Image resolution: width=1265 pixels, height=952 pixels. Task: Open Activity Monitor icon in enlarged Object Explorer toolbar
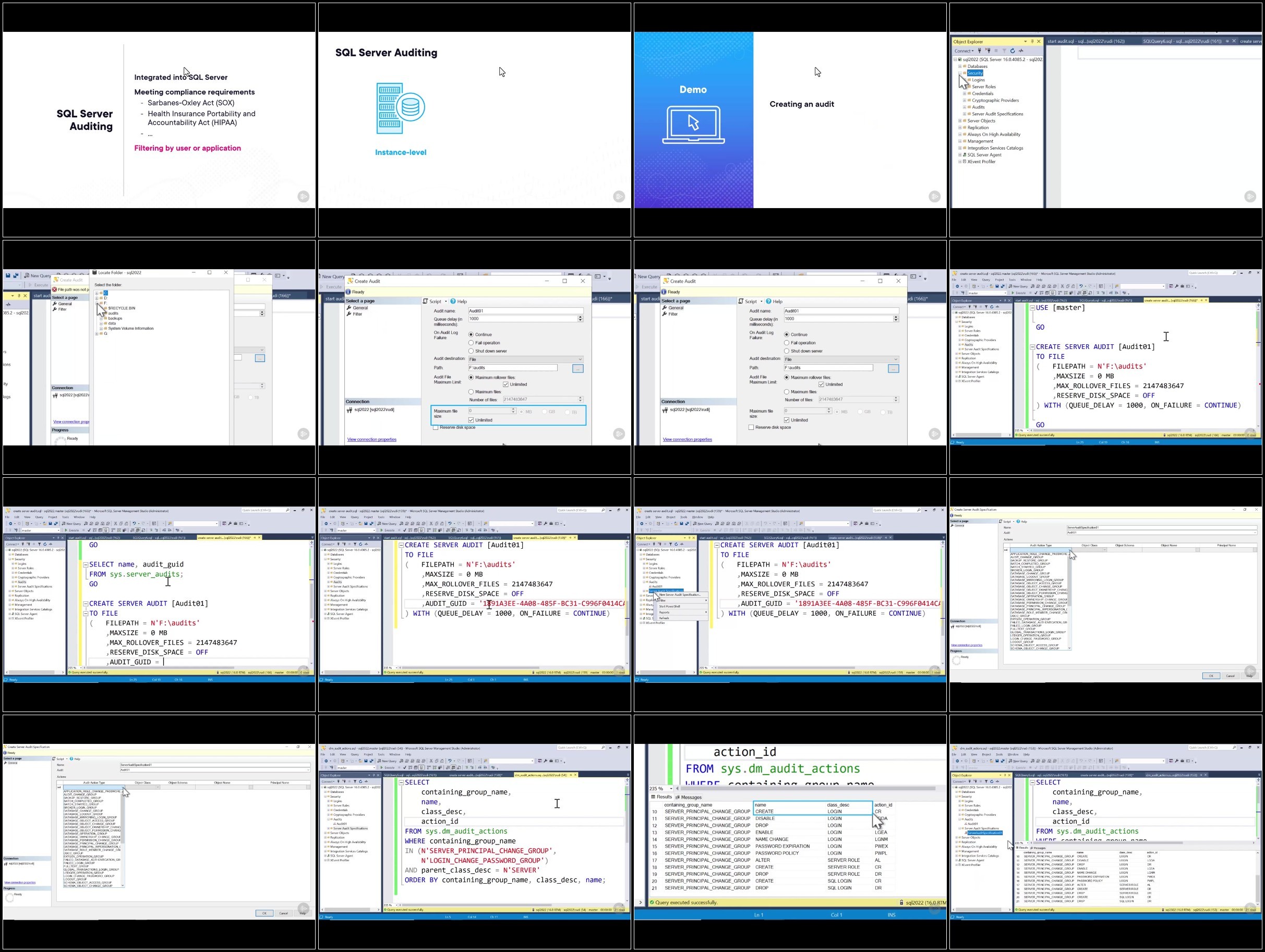(x=1021, y=51)
